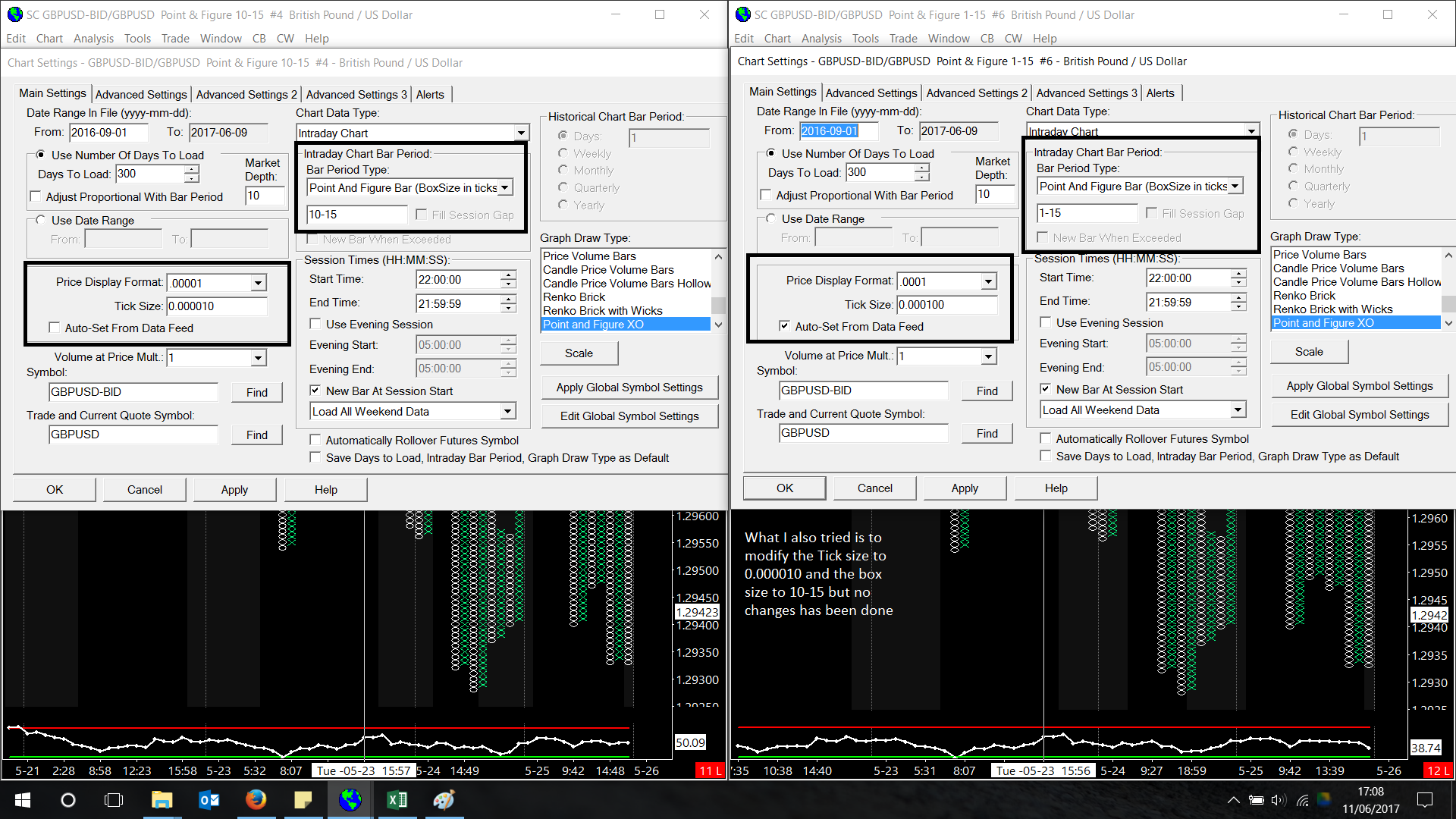Expand Price Display Format dropdown in left window
This screenshot has height=819, width=1456.
(258, 283)
